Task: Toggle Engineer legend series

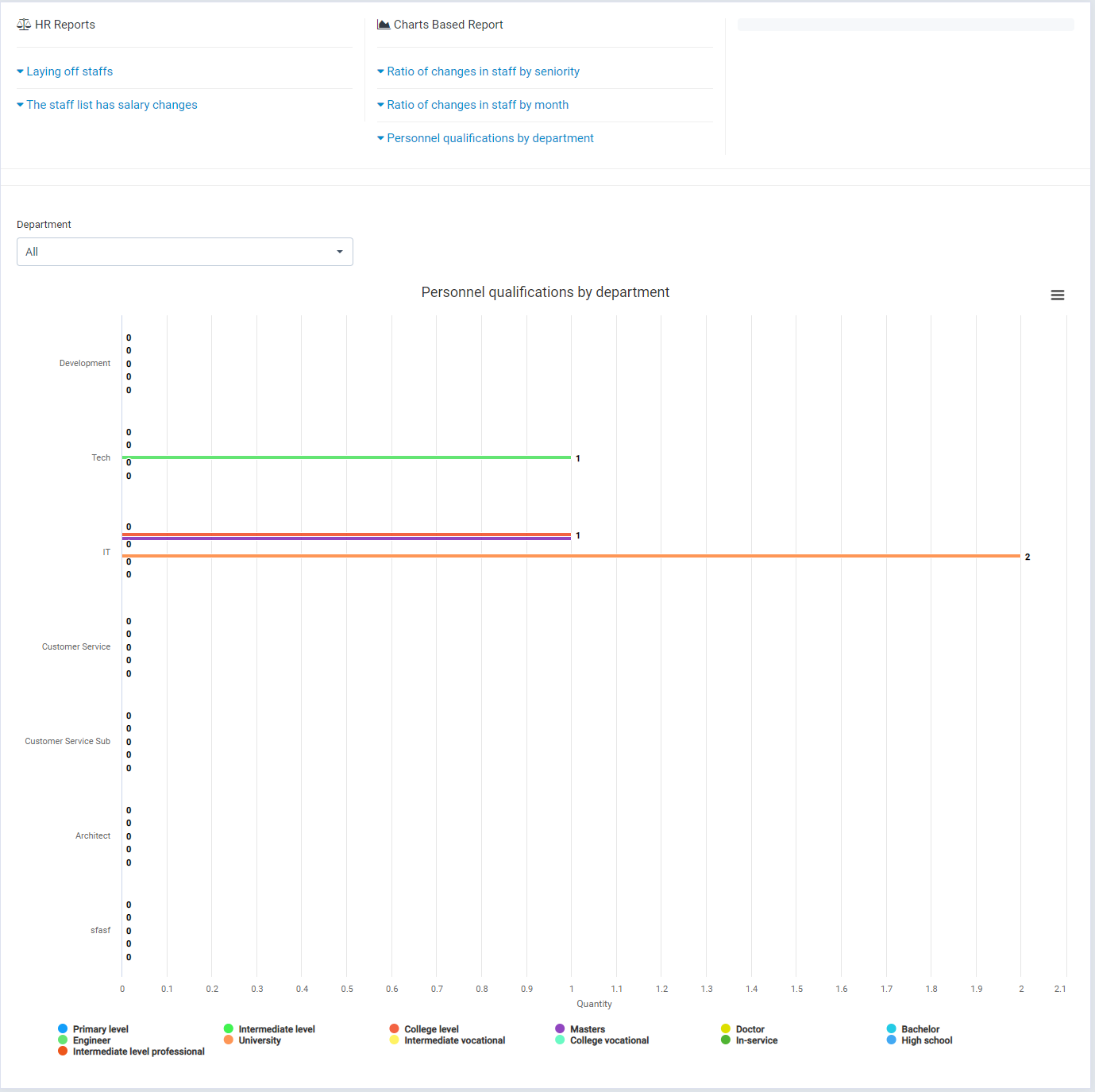Action: (84, 1040)
